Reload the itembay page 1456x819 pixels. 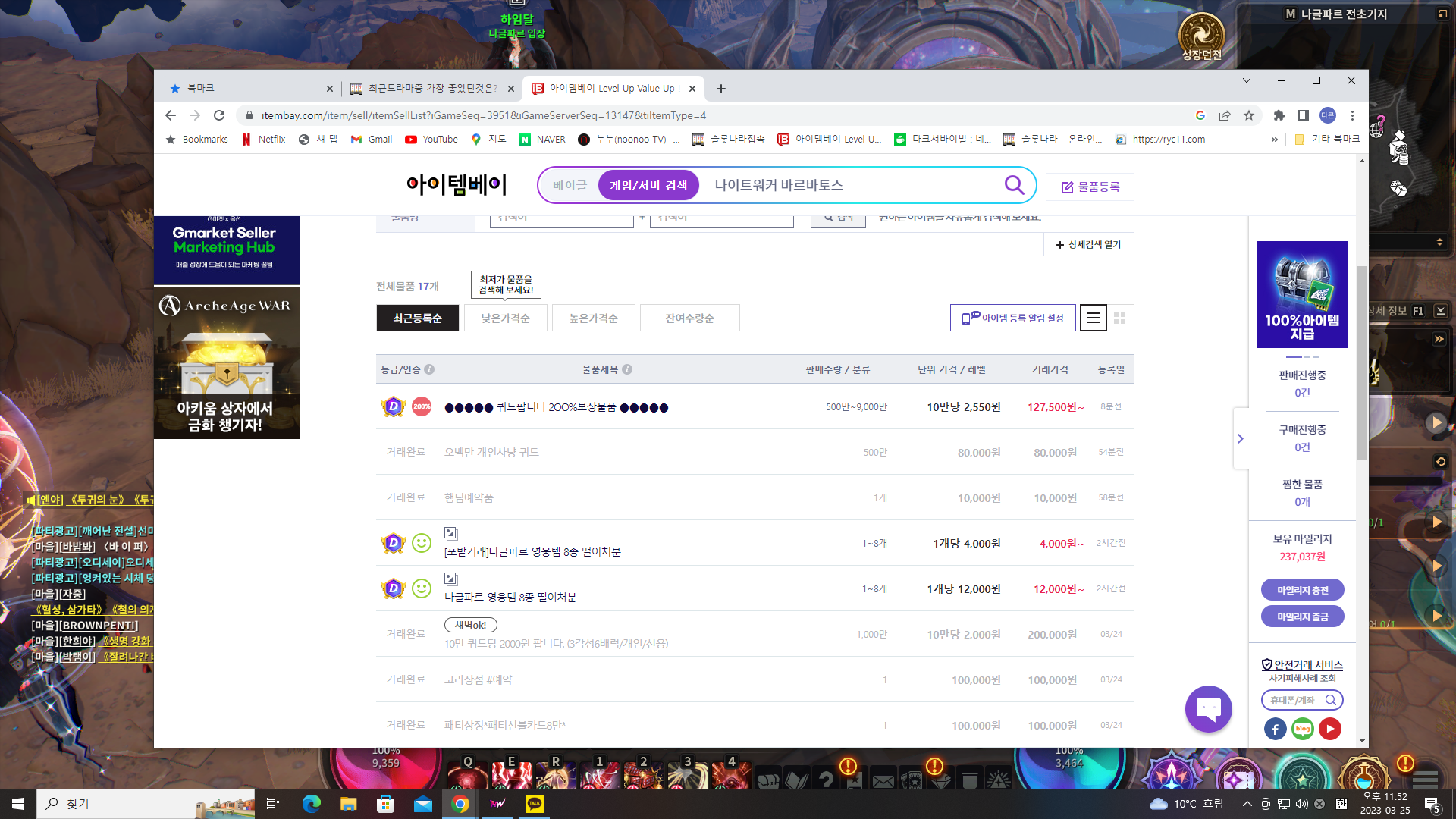[x=219, y=115]
